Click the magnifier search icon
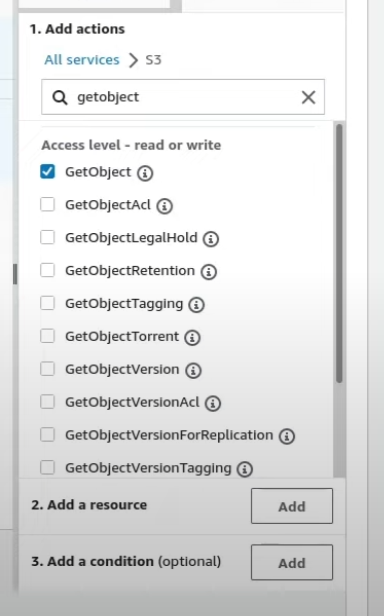 point(60,97)
